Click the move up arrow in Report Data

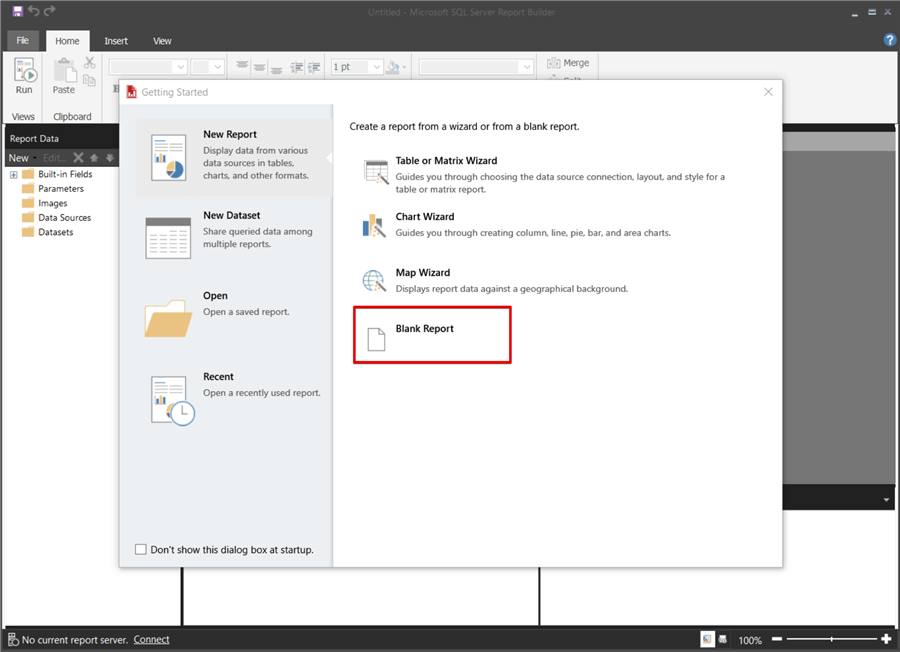pos(94,158)
